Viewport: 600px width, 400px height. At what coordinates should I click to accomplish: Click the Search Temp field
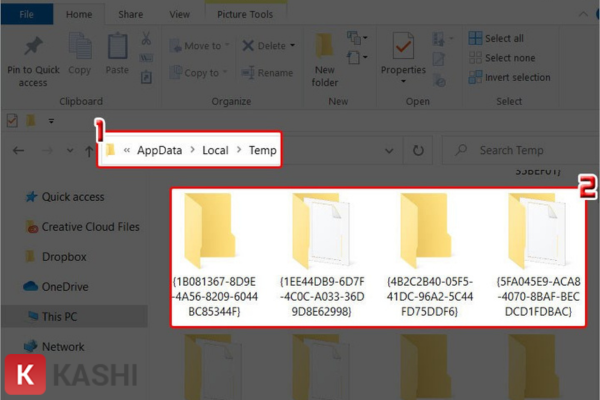tap(520, 150)
